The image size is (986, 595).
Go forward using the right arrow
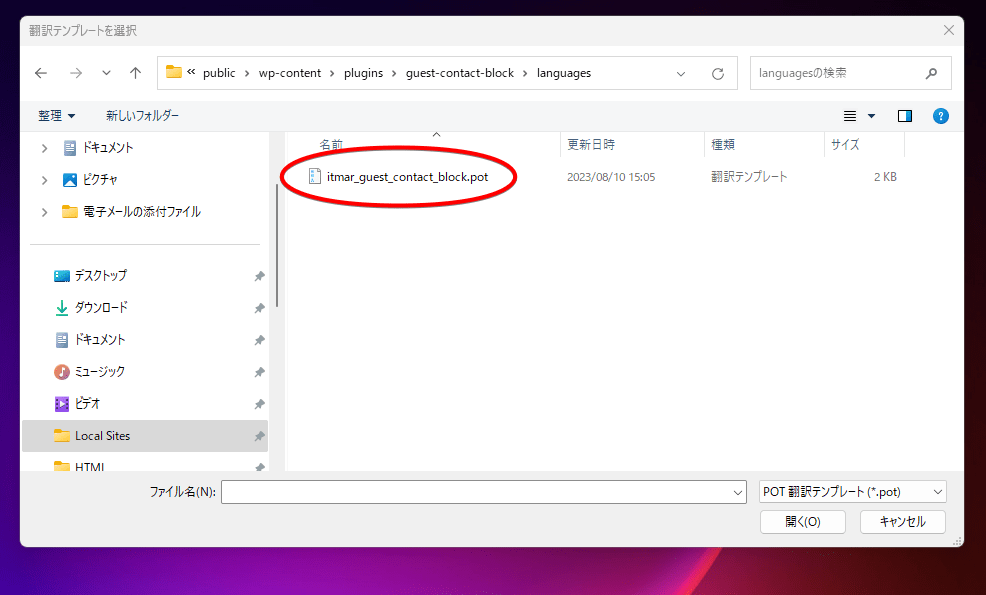click(76, 74)
